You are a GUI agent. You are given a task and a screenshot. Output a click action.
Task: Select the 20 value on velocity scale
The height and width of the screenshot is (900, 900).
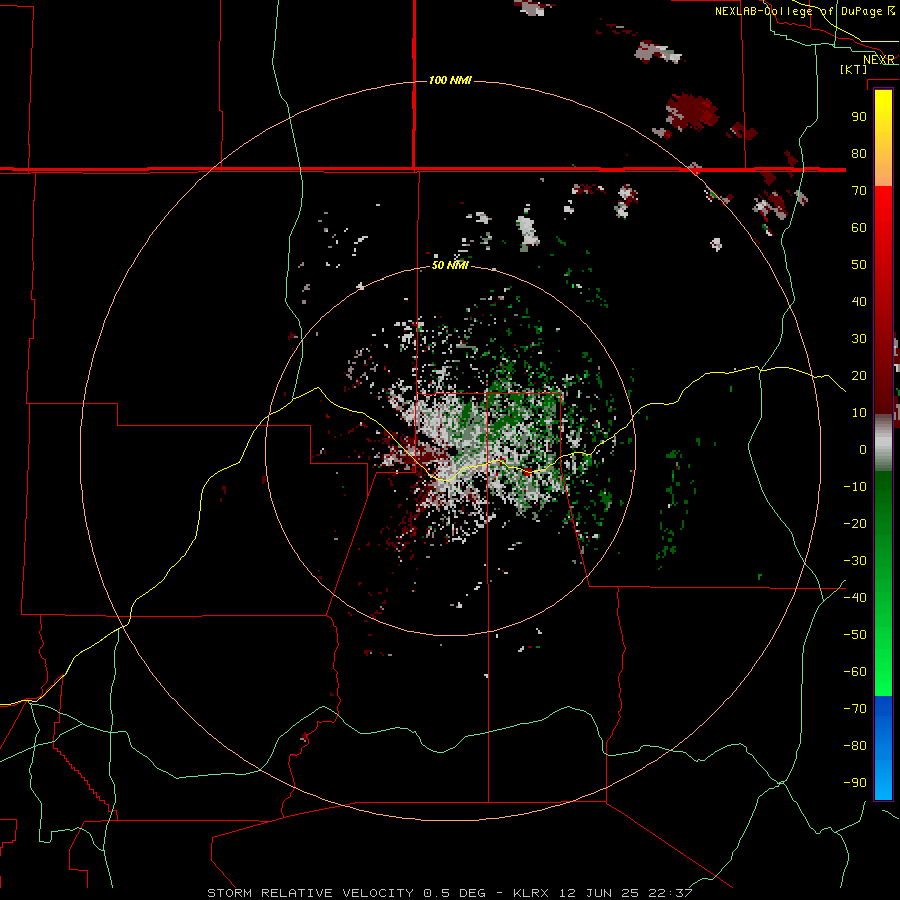point(859,376)
